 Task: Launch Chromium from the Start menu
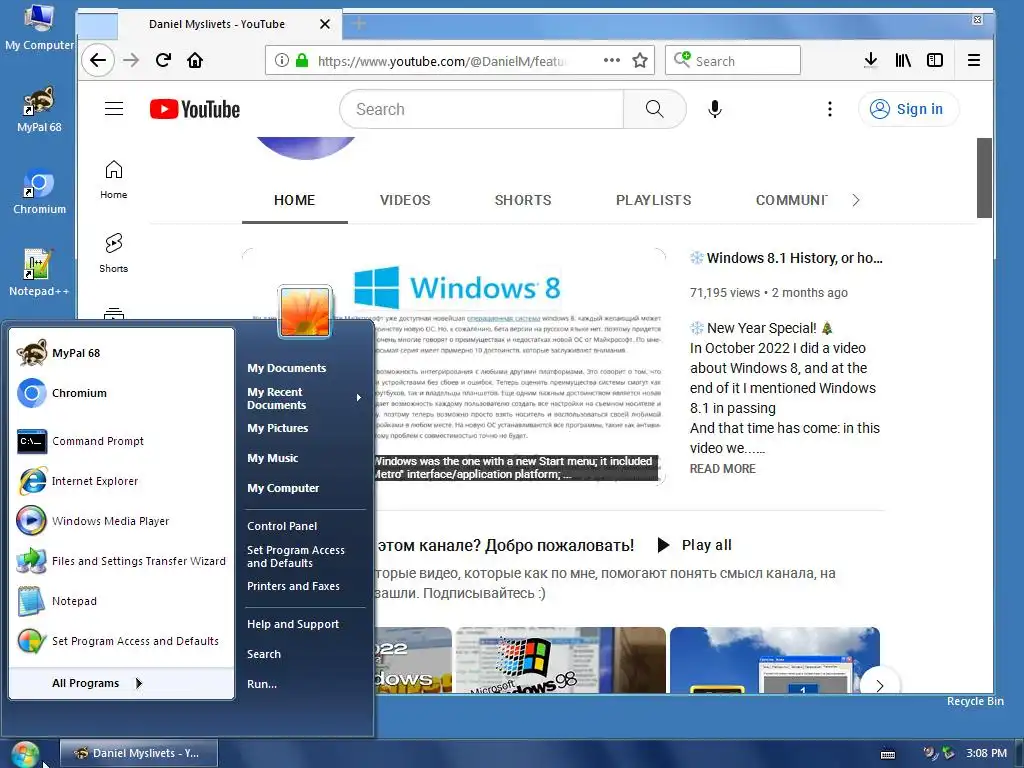click(x=123, y=393)
